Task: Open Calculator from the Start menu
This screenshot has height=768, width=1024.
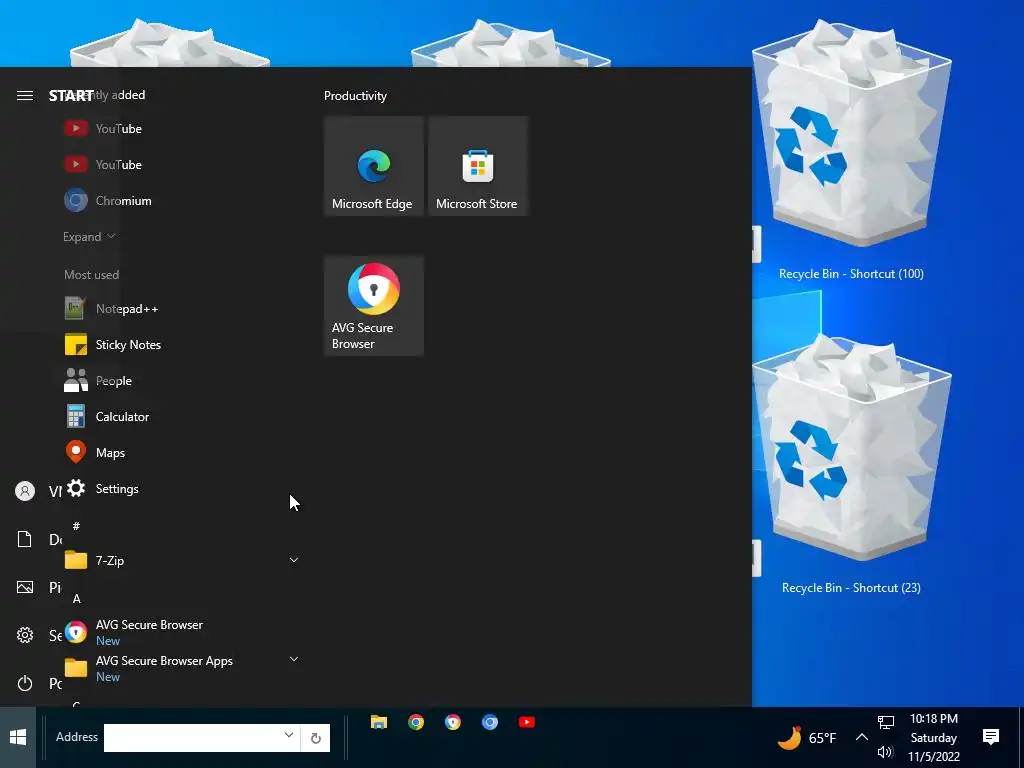Action: coord(106,417)
